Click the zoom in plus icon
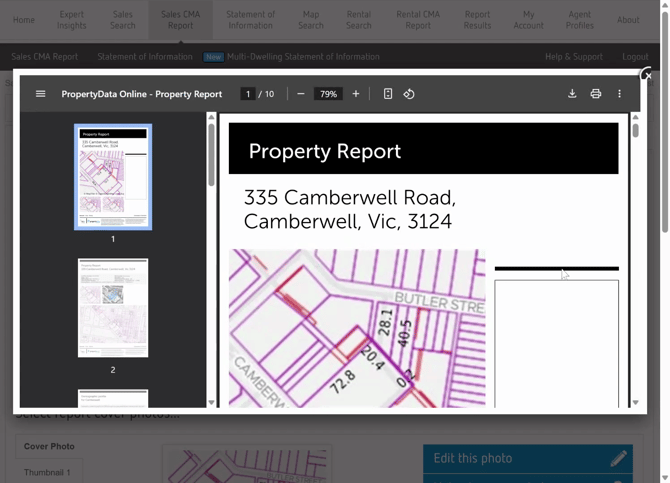Viewport: 670px width, 483px height. [x=356, y=94]
